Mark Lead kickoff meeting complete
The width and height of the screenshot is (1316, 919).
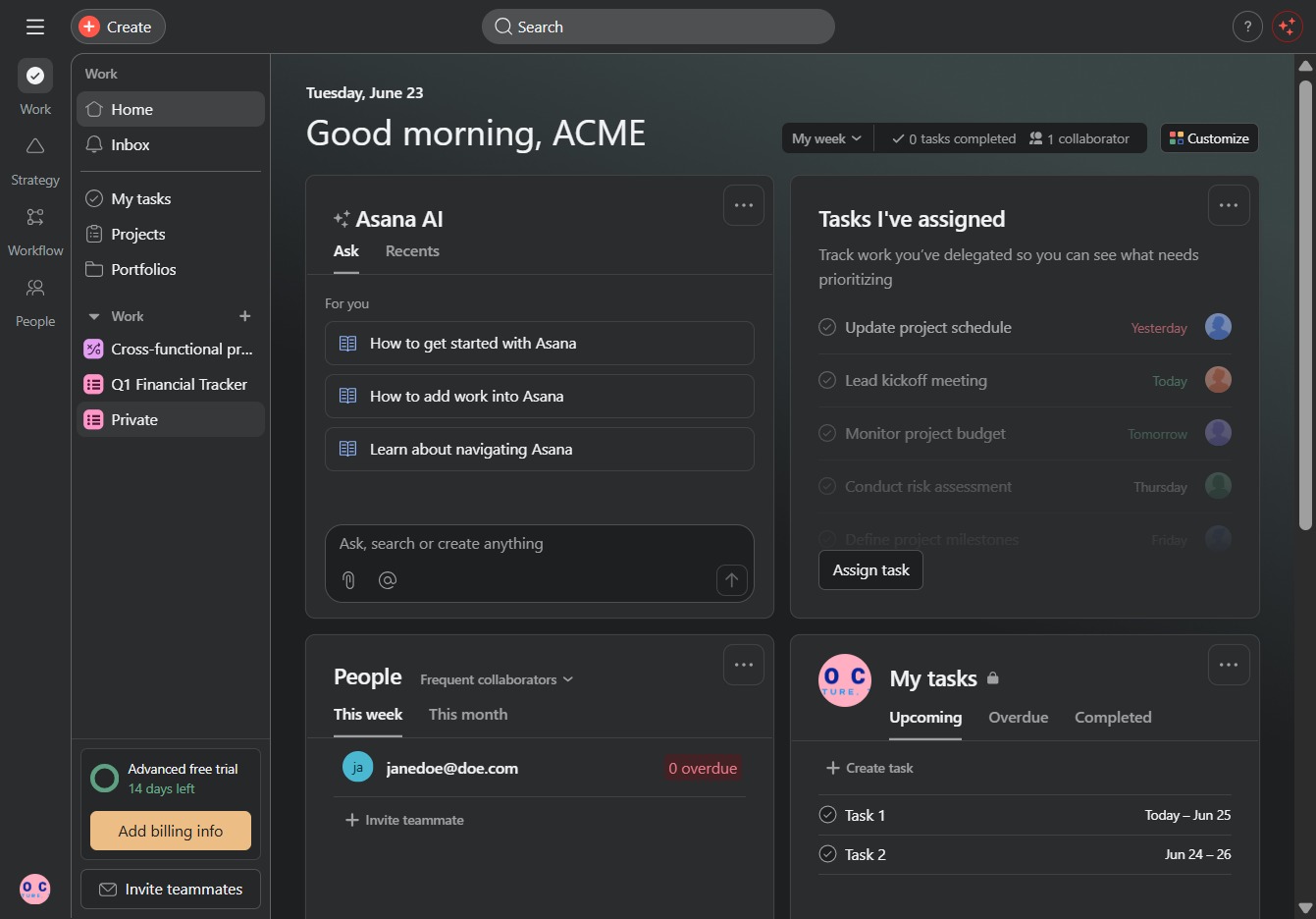pyautogui.click(x=827, y=380)
